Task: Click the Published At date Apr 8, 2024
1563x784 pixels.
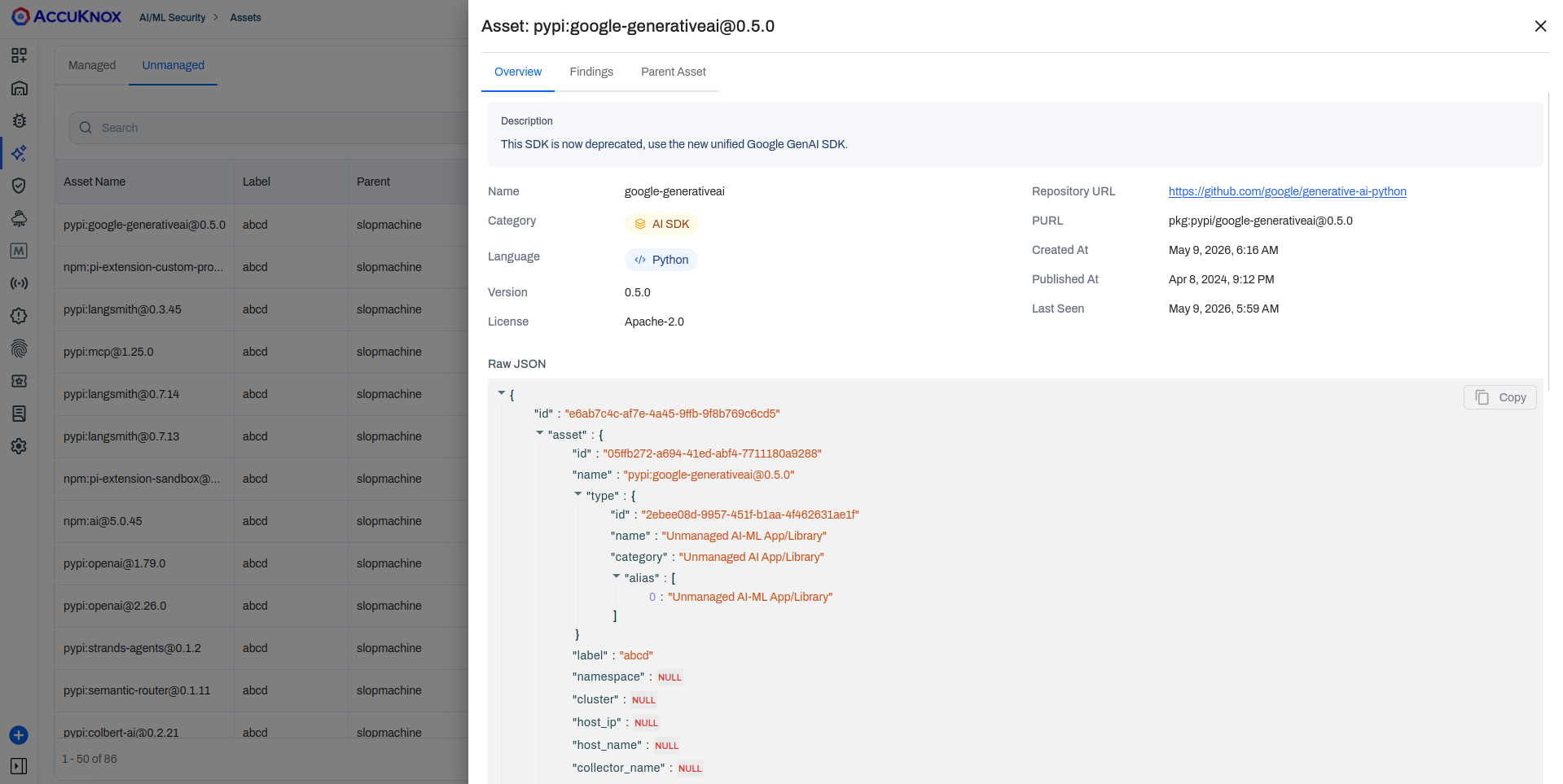Action: point(1221,279)
